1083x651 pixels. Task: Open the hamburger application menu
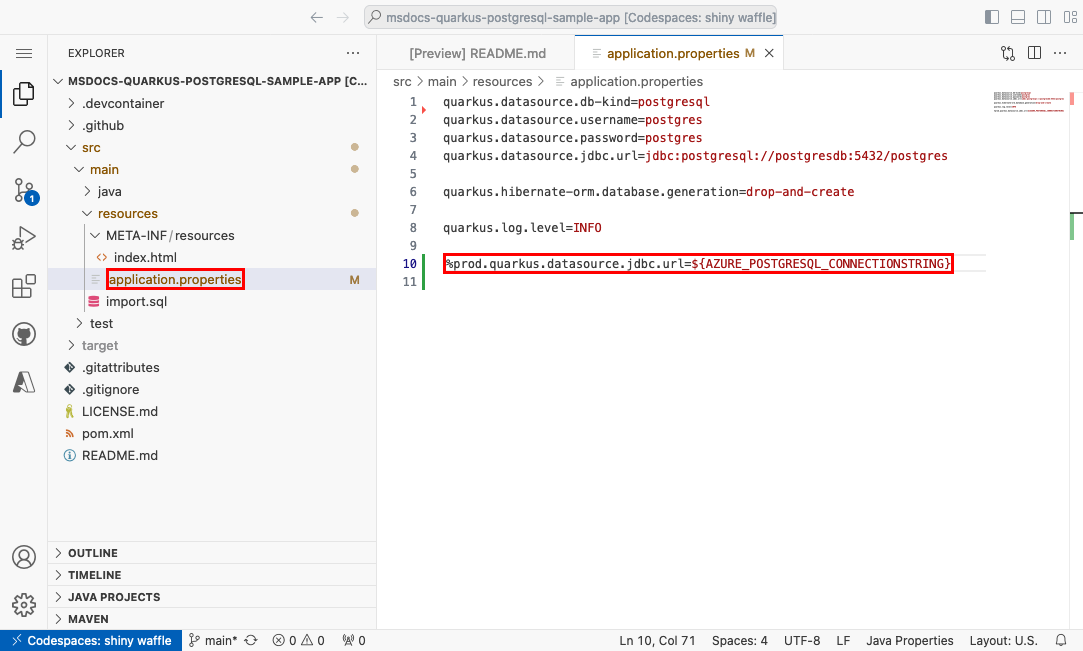tap(24, 53)
